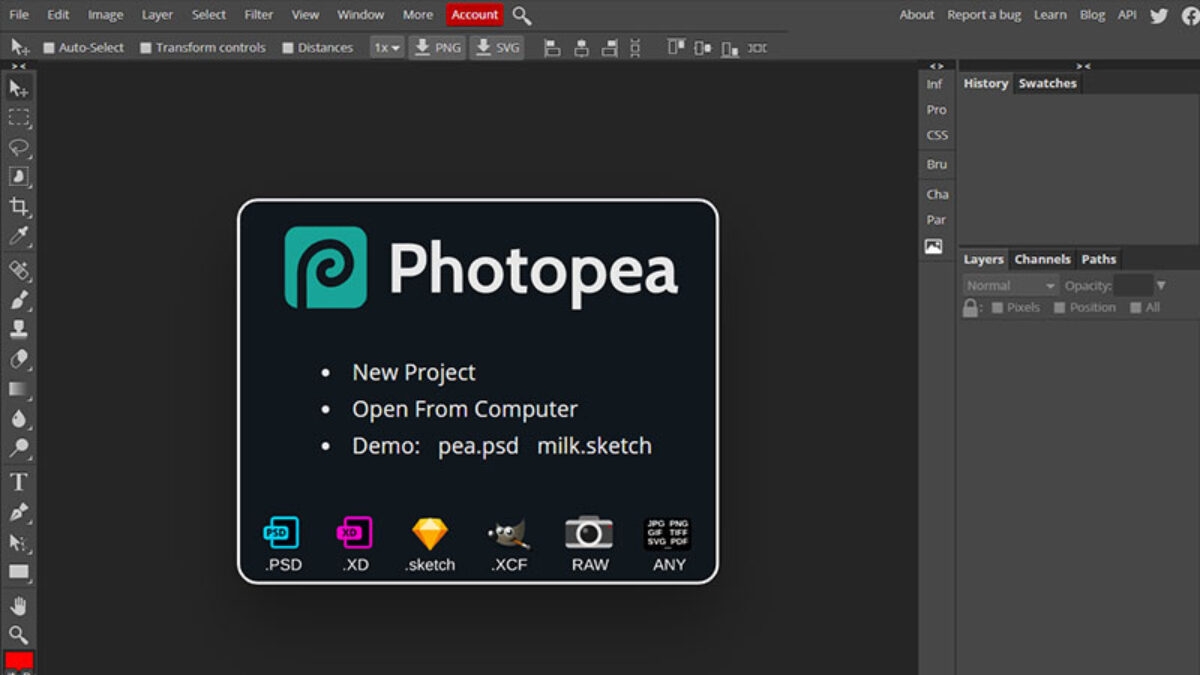The height and width of the screenshot is (675, 1200).
Task: Click the .sketch format icon
Action: coord(430,534)
